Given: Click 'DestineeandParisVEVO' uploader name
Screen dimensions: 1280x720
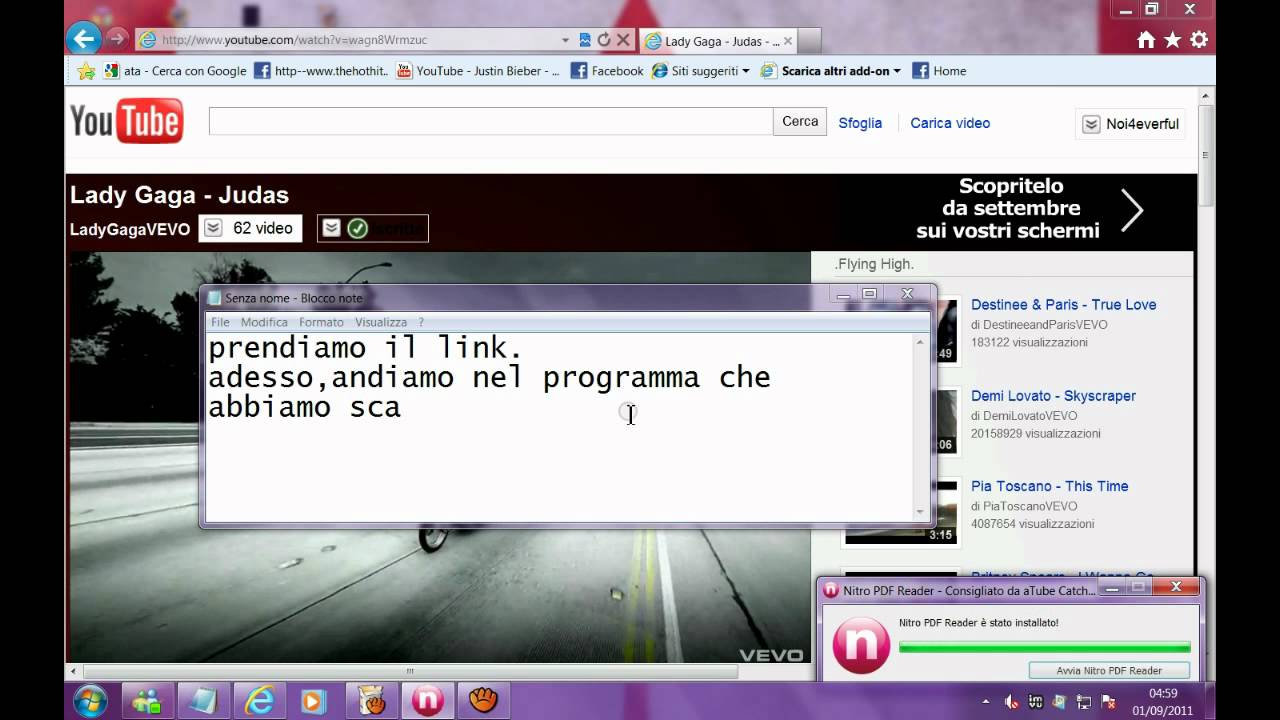Looking at the screenshot, I should click(x=1045, y=325).
